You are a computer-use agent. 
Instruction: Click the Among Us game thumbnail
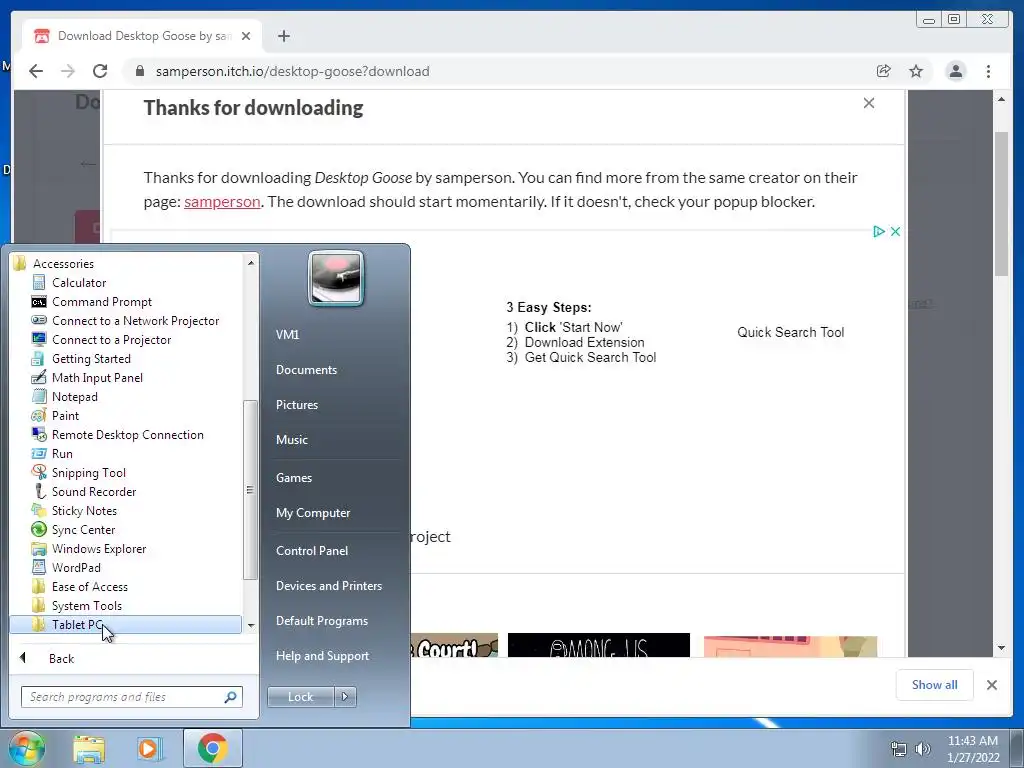click(x=599, y=645)
